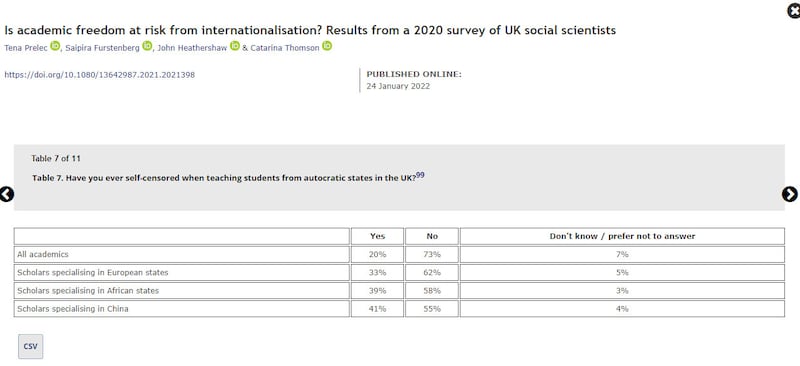Open John Heathershaw's ORCID icon
The height and width of the screenshot is (366, 800).
coord(235,46)
